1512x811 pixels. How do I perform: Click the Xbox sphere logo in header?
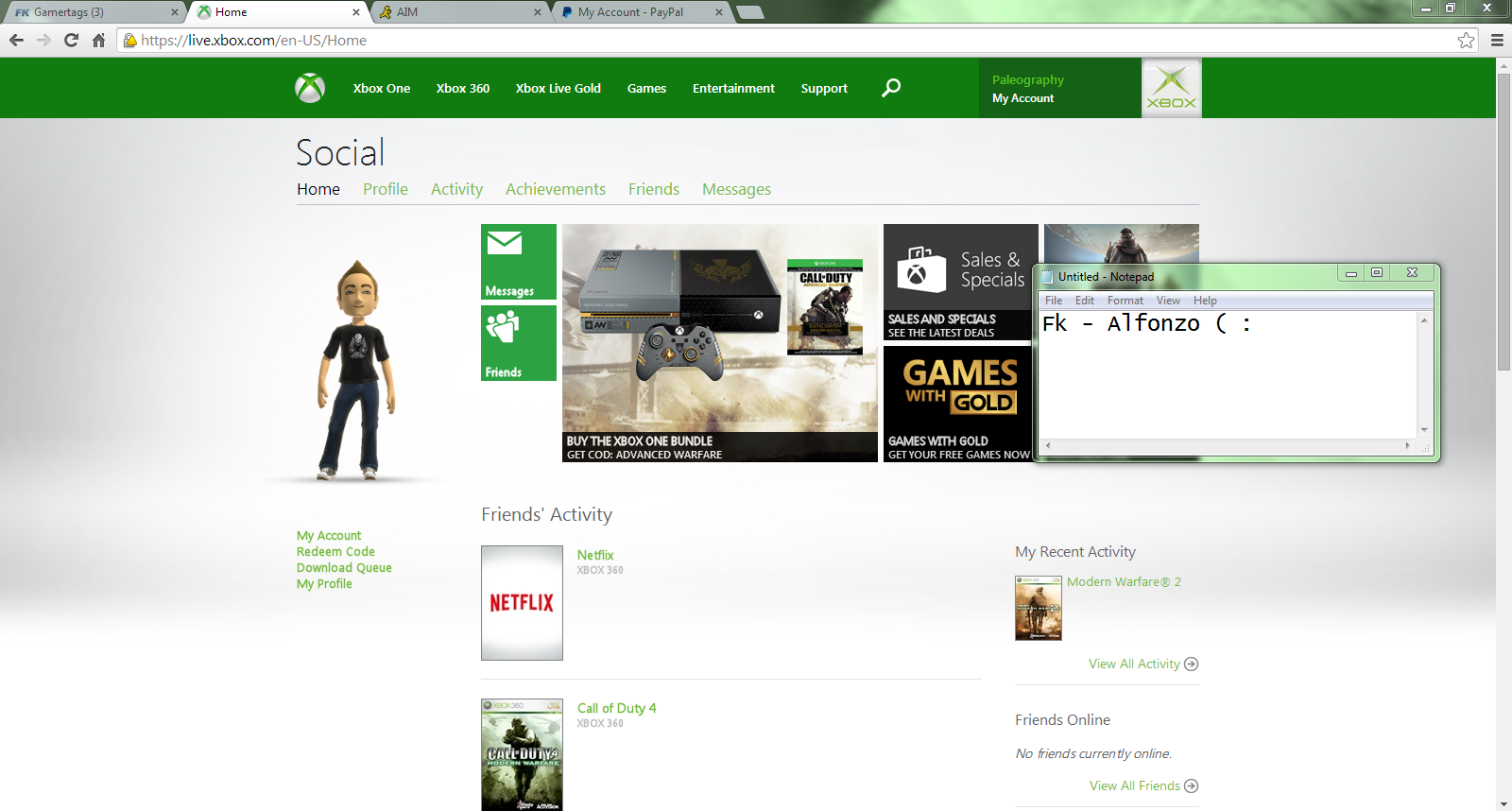tap(310, 88)
